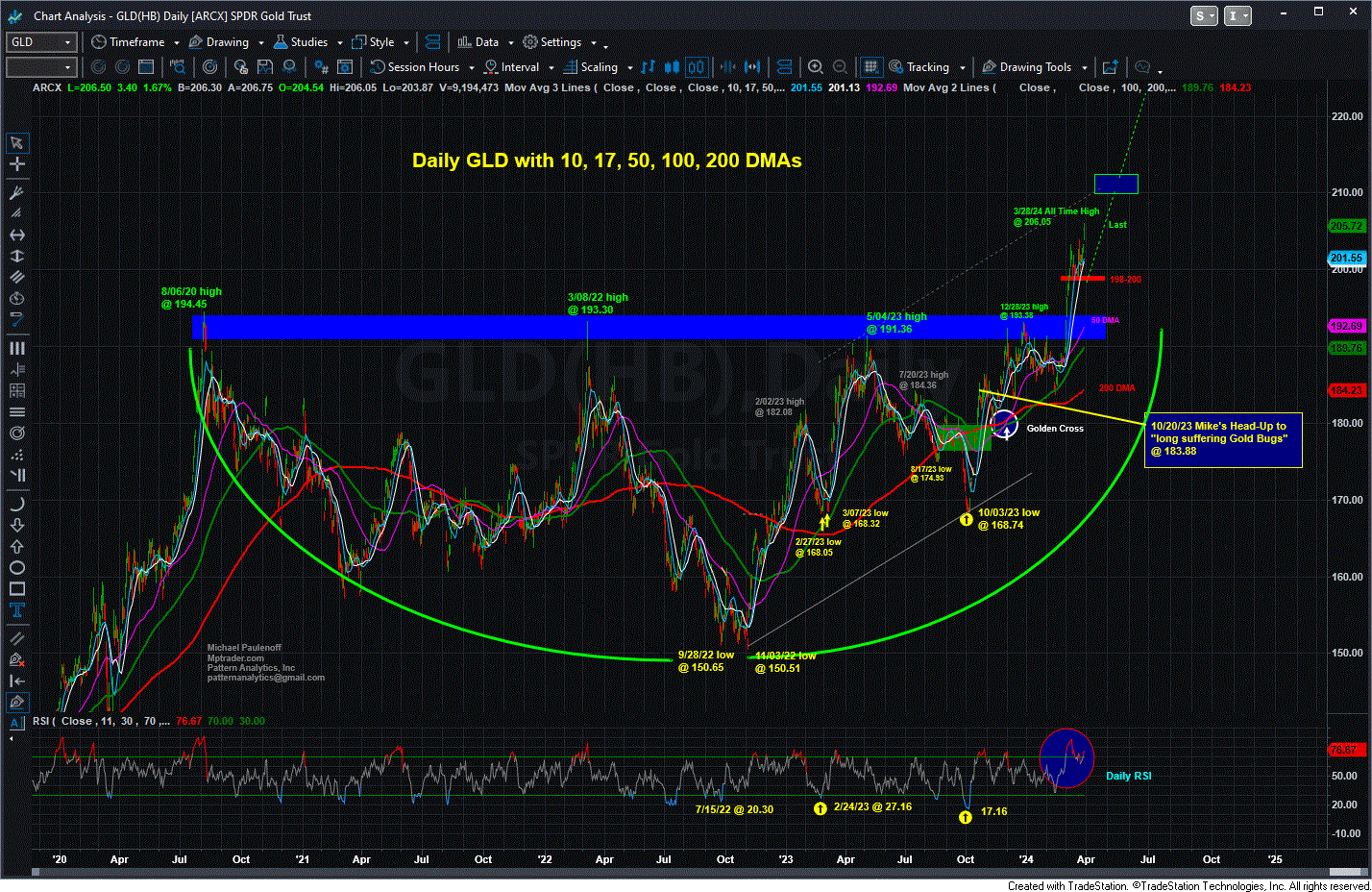Expand the Timeframe dropdown arrow
The height and width of the screenshot is (892, 1372).
tap(176, 43)
